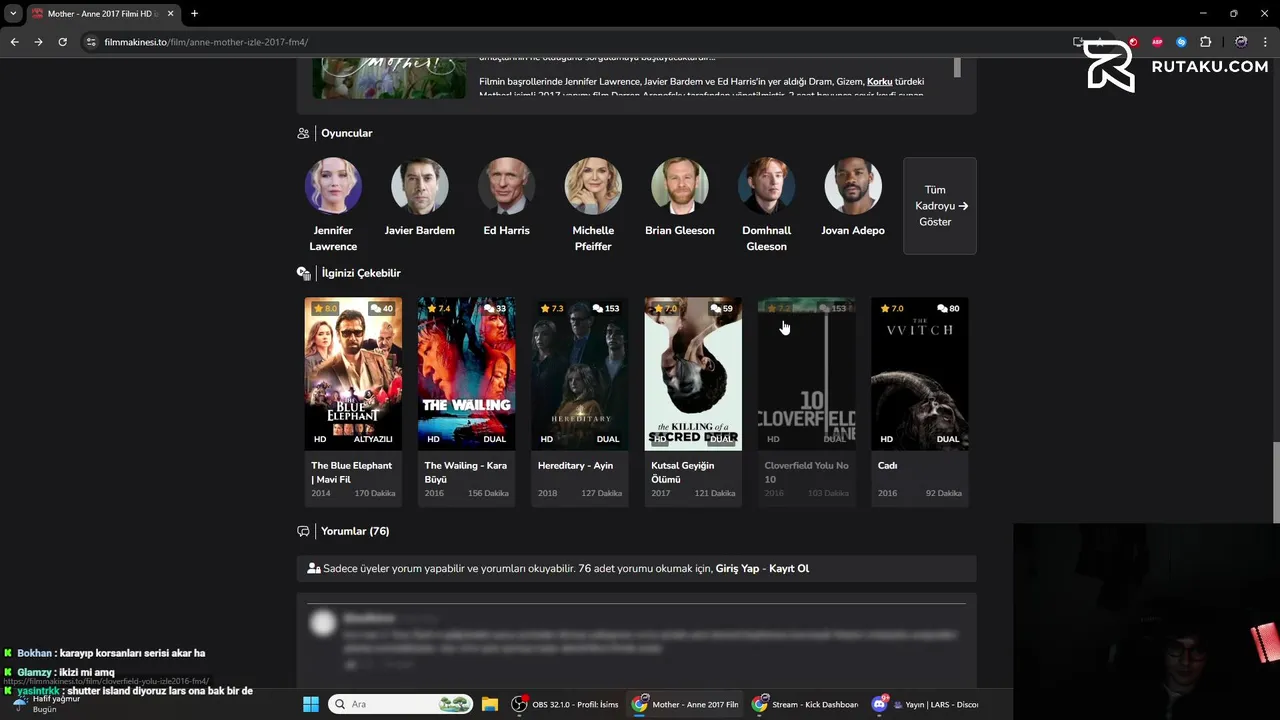Click the blue Shazam extension icon
Screen dimensions: 1280x720
[1181, 42]
